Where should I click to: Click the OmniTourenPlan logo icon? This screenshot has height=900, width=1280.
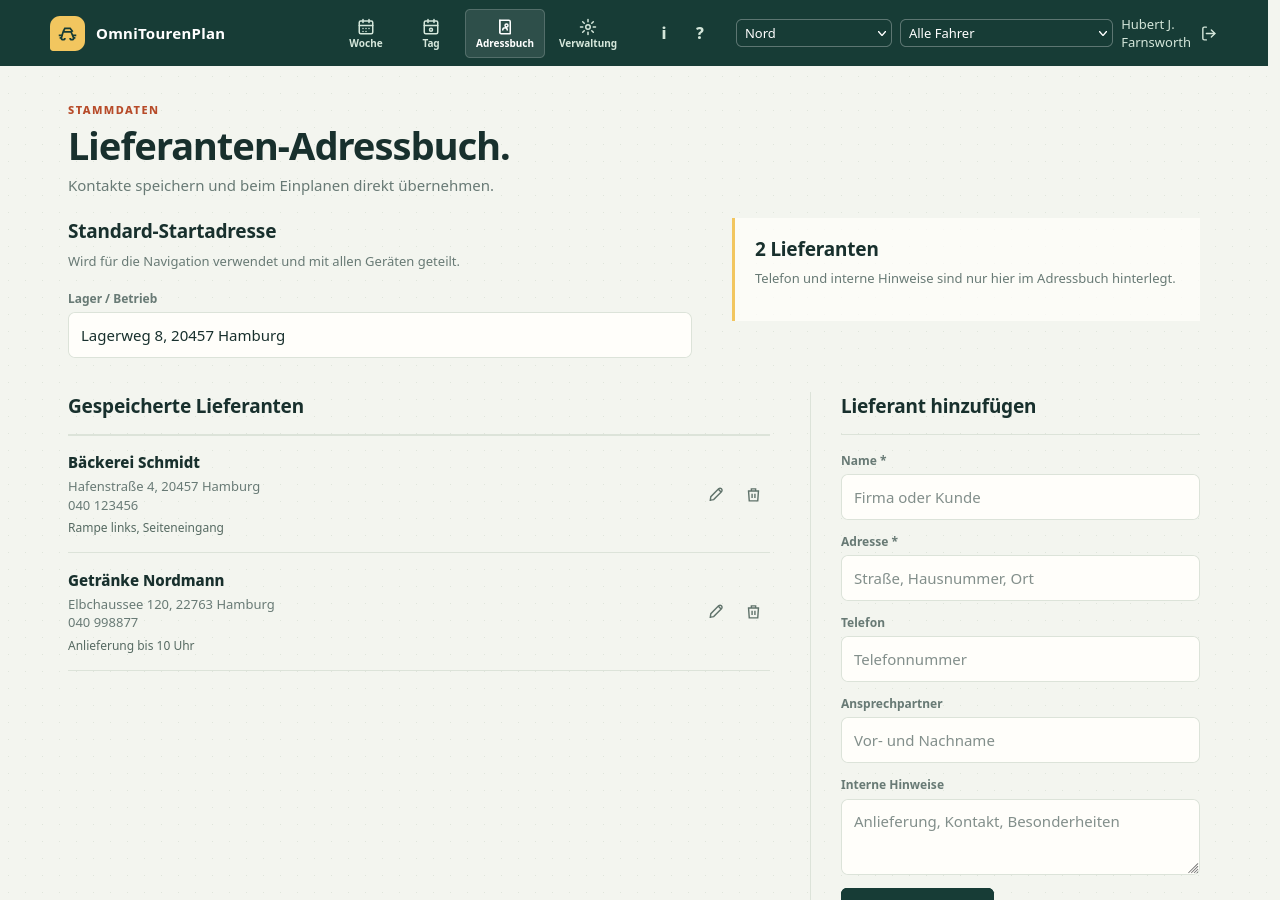point(67,33)
